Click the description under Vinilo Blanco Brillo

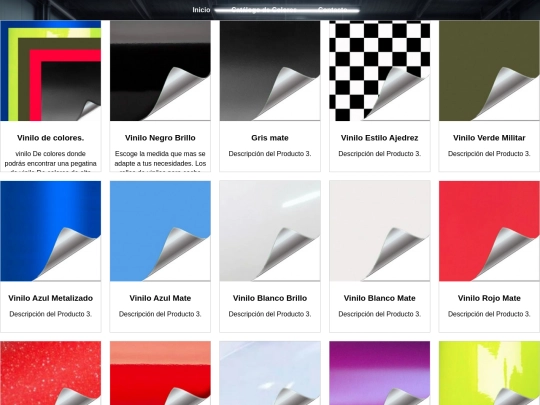[270, 314]
